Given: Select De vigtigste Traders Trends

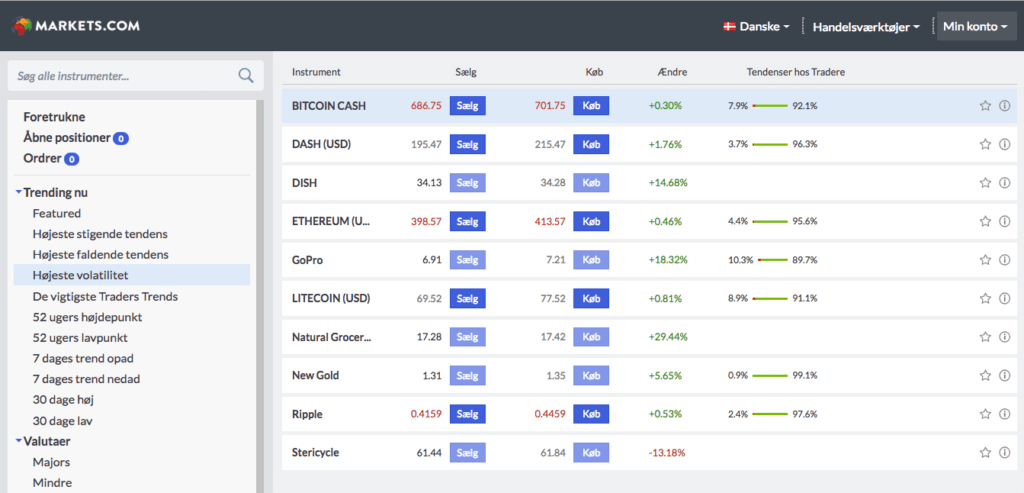Looking at the screenshot, I should [x=105, y=296].
